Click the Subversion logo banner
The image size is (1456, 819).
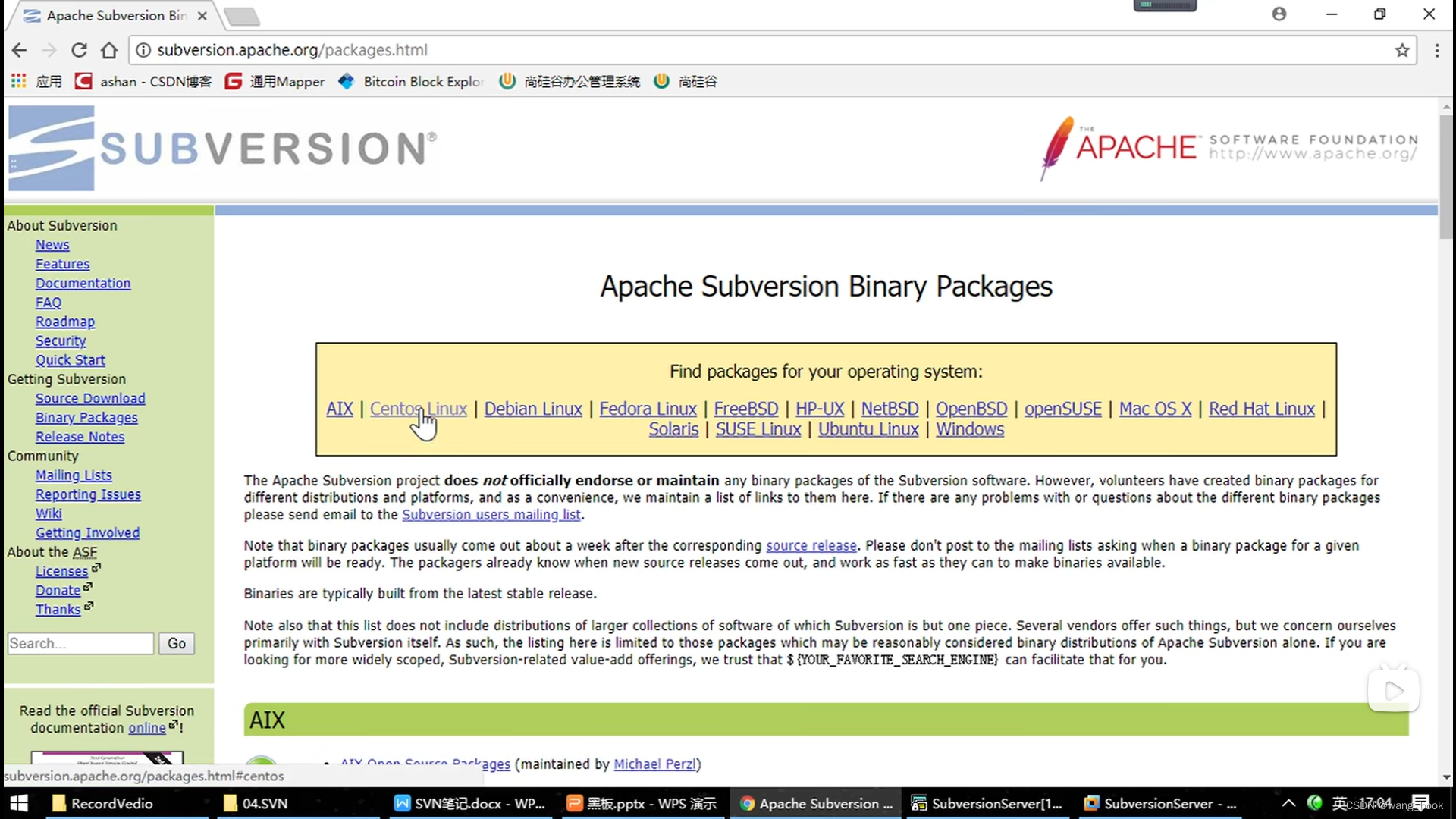[222, 148]
